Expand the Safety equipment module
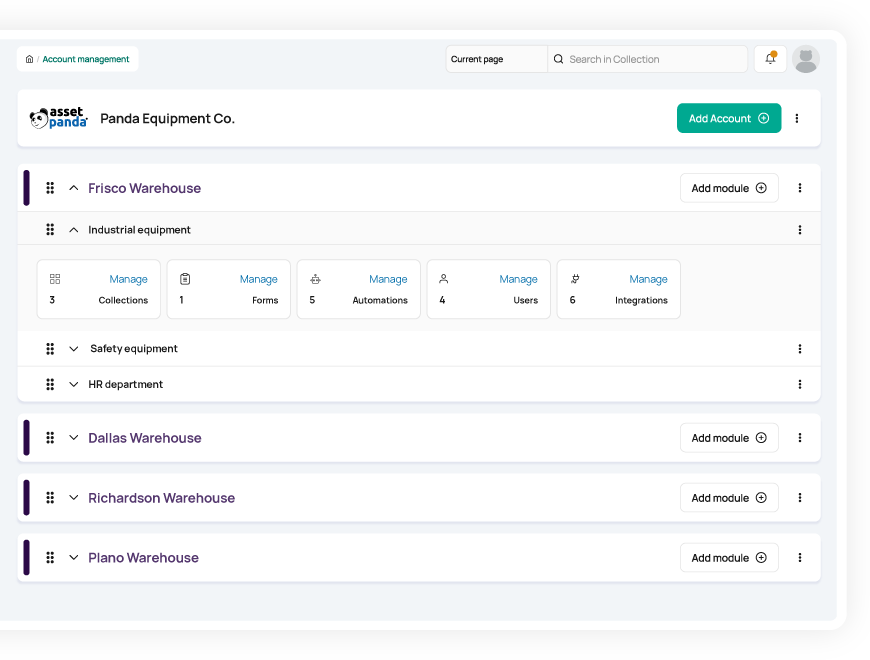 pyautogui.click(x=73, y=349)
